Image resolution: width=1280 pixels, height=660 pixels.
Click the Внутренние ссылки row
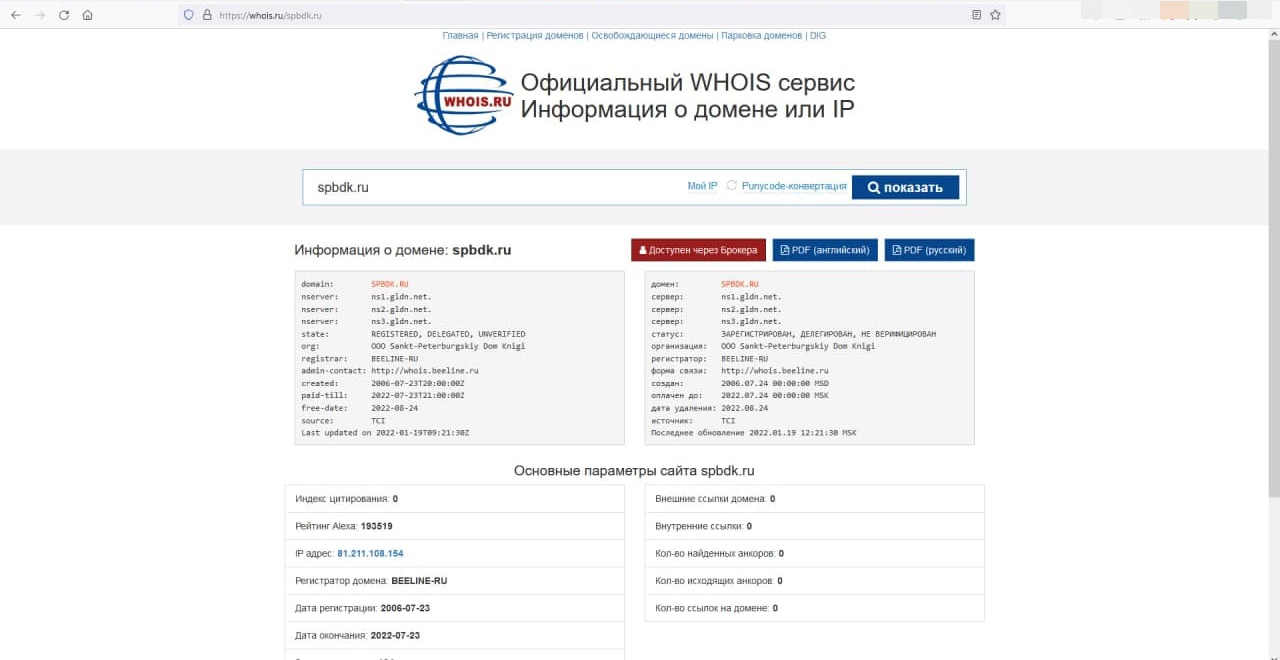point(815,526)
